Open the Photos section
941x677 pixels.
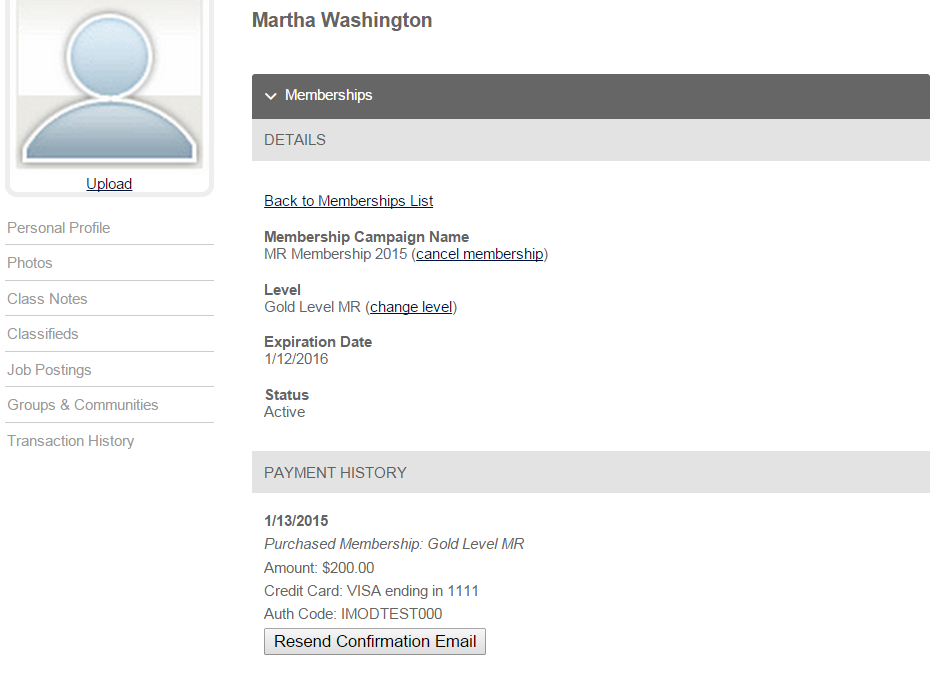pos(30,263)
